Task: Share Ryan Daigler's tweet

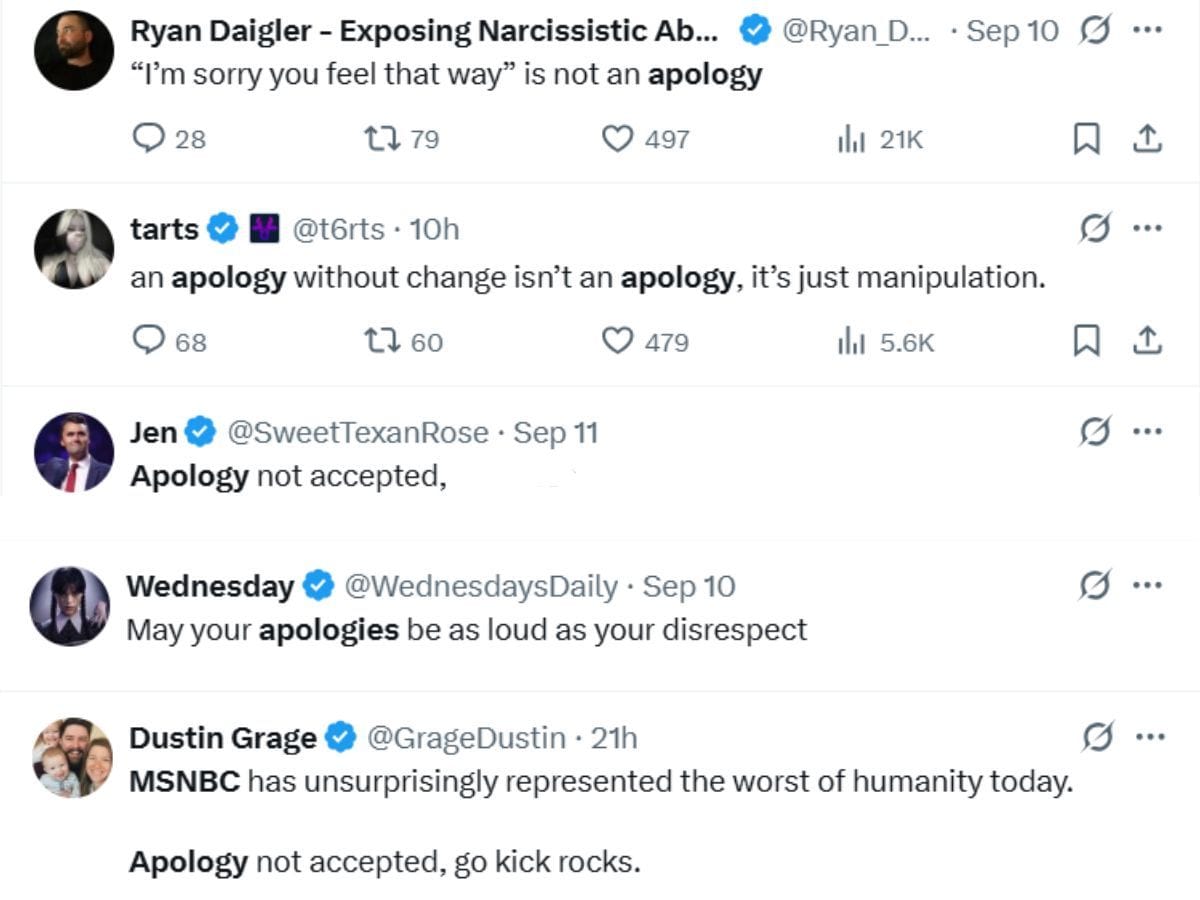Action: (1146, 139)
